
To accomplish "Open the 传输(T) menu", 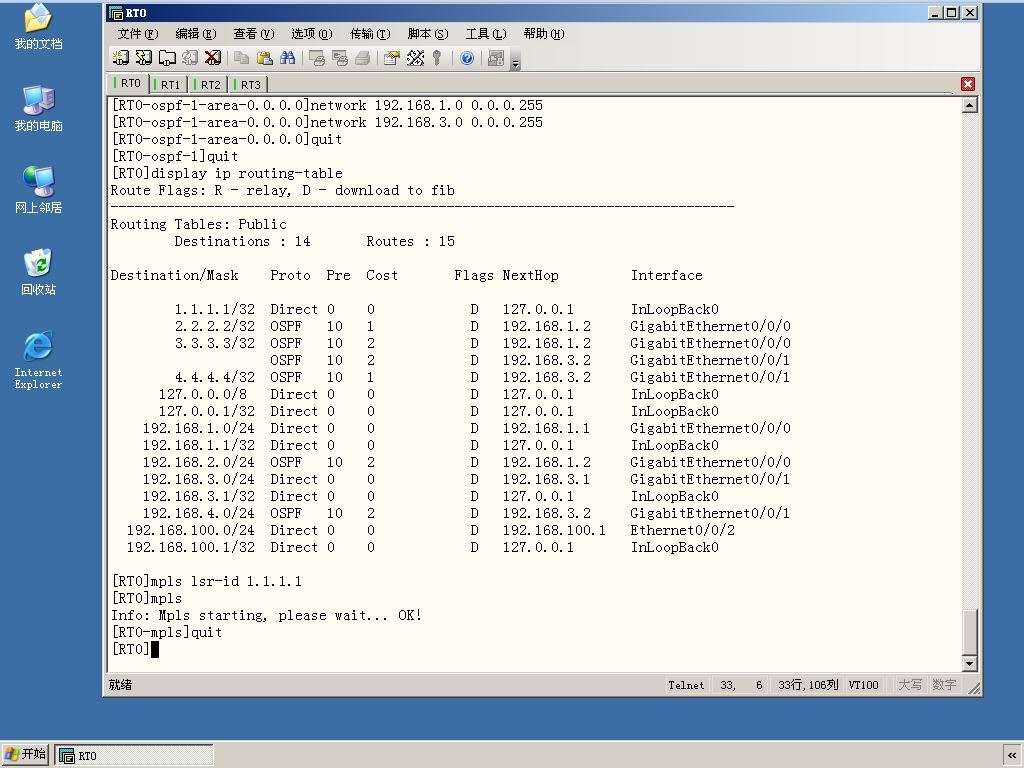I will [x=370, y=34].
